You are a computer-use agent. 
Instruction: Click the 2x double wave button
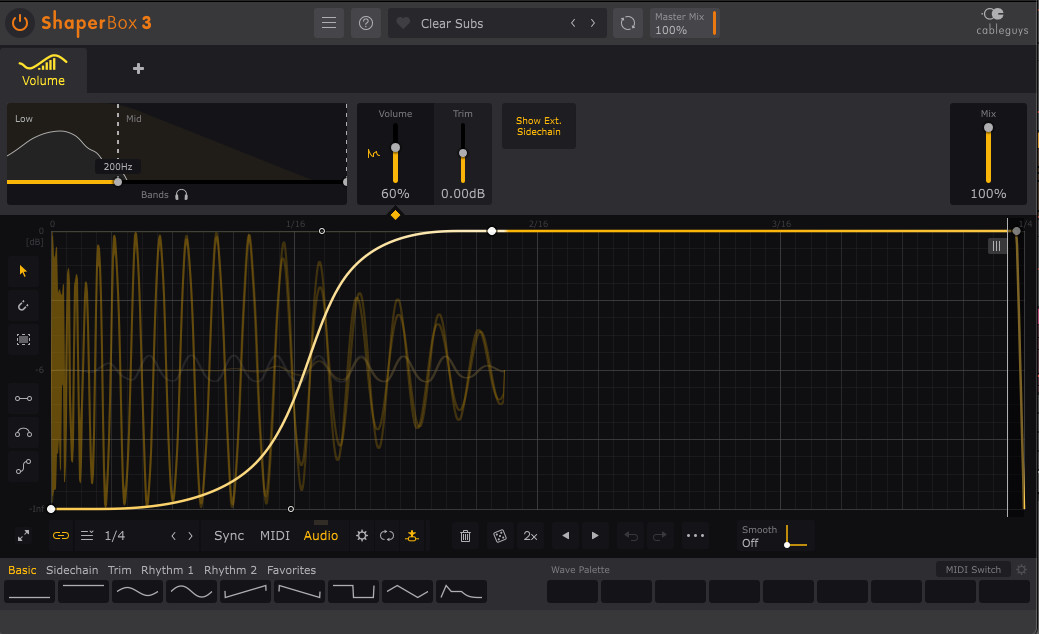pyautogui.click(x=530, y=535)
